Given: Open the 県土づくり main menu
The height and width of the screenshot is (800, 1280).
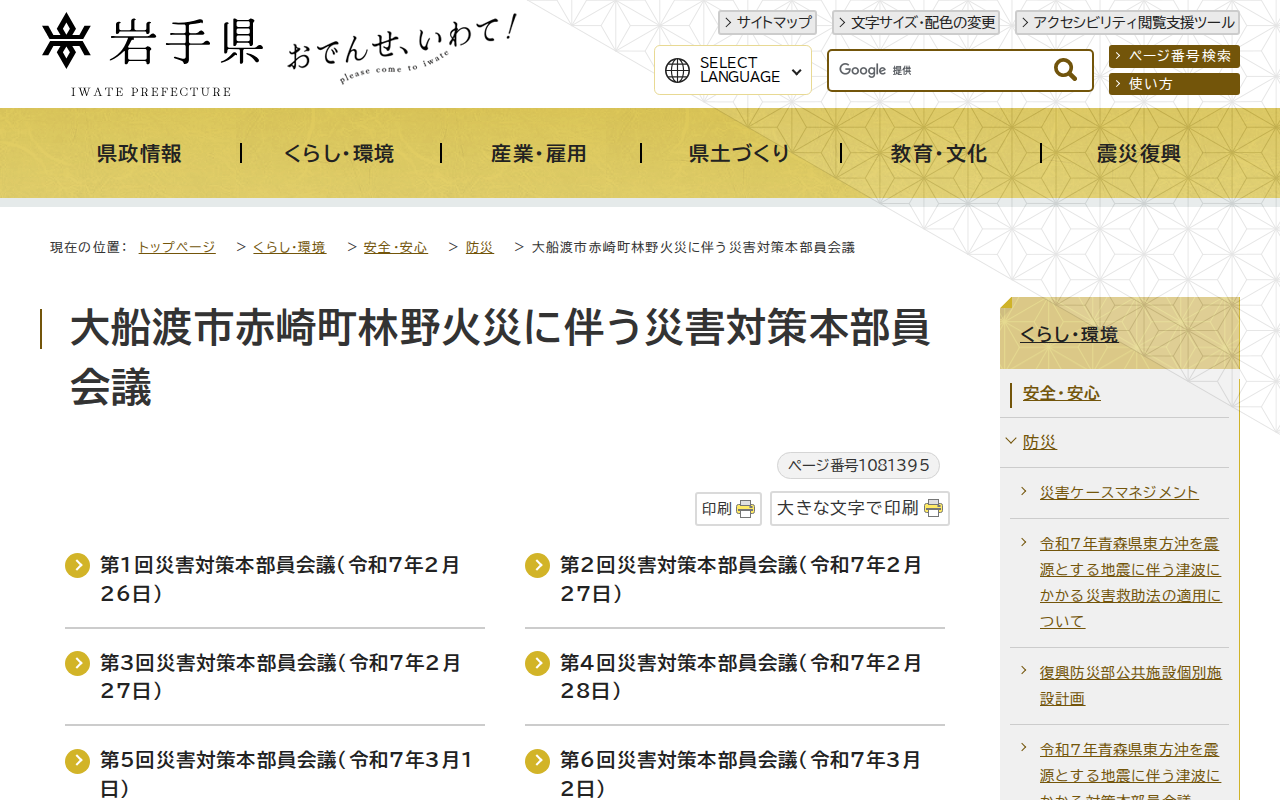Looking at the screenshot, I should tap(740, 154).
